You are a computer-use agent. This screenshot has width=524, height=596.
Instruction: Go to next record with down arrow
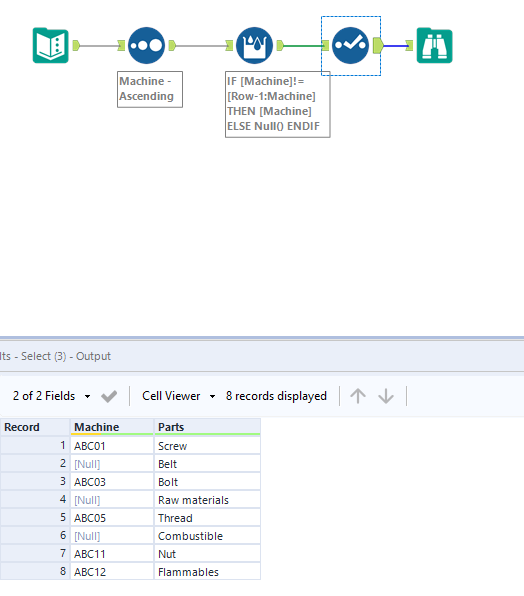(x=386, y=396)
